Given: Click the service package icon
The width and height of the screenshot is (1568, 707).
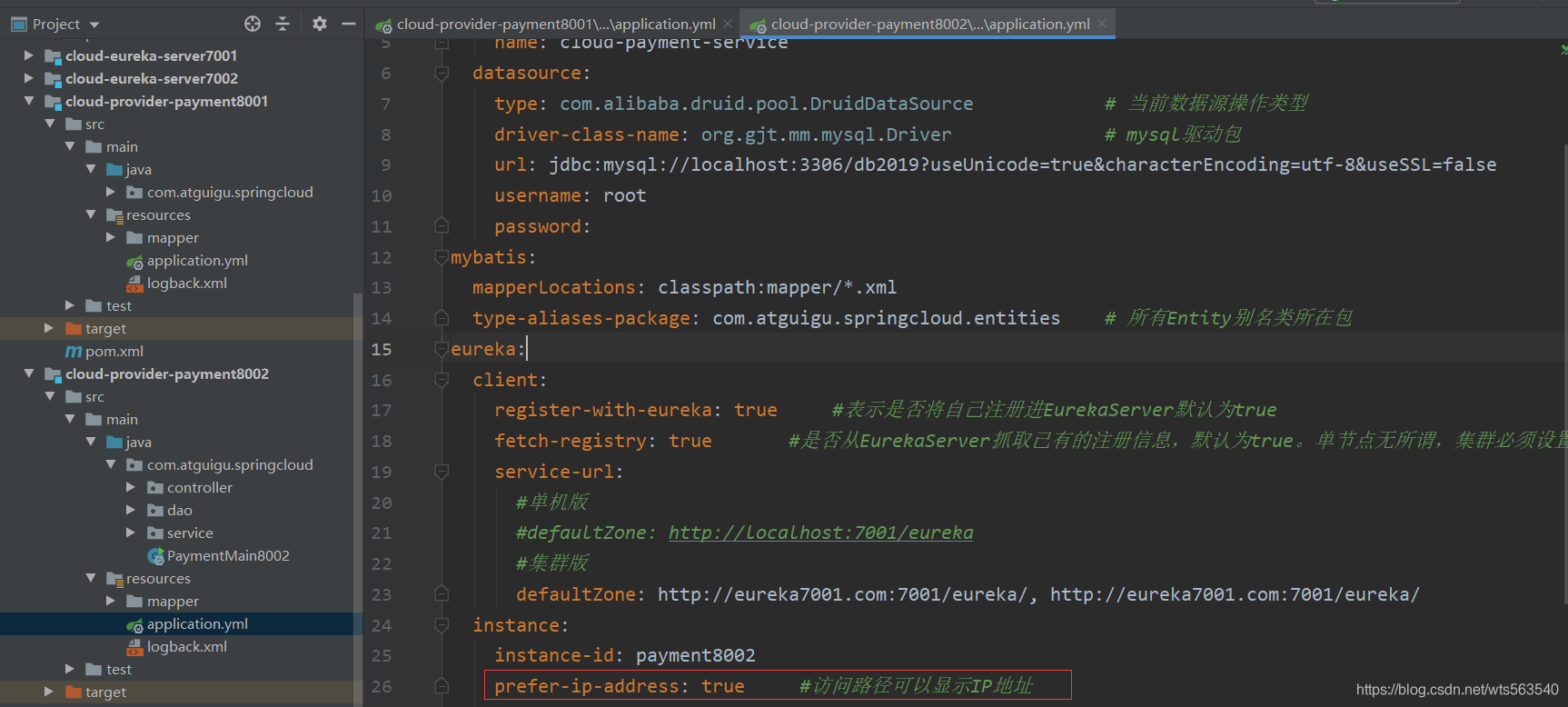Looking at the screenshot, I should [x=155, y=533].
